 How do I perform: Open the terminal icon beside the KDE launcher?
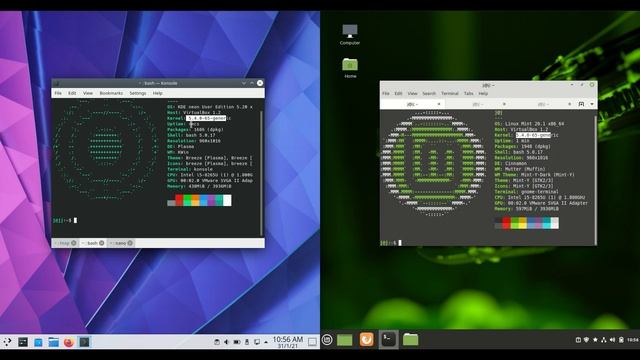[23, 342]
